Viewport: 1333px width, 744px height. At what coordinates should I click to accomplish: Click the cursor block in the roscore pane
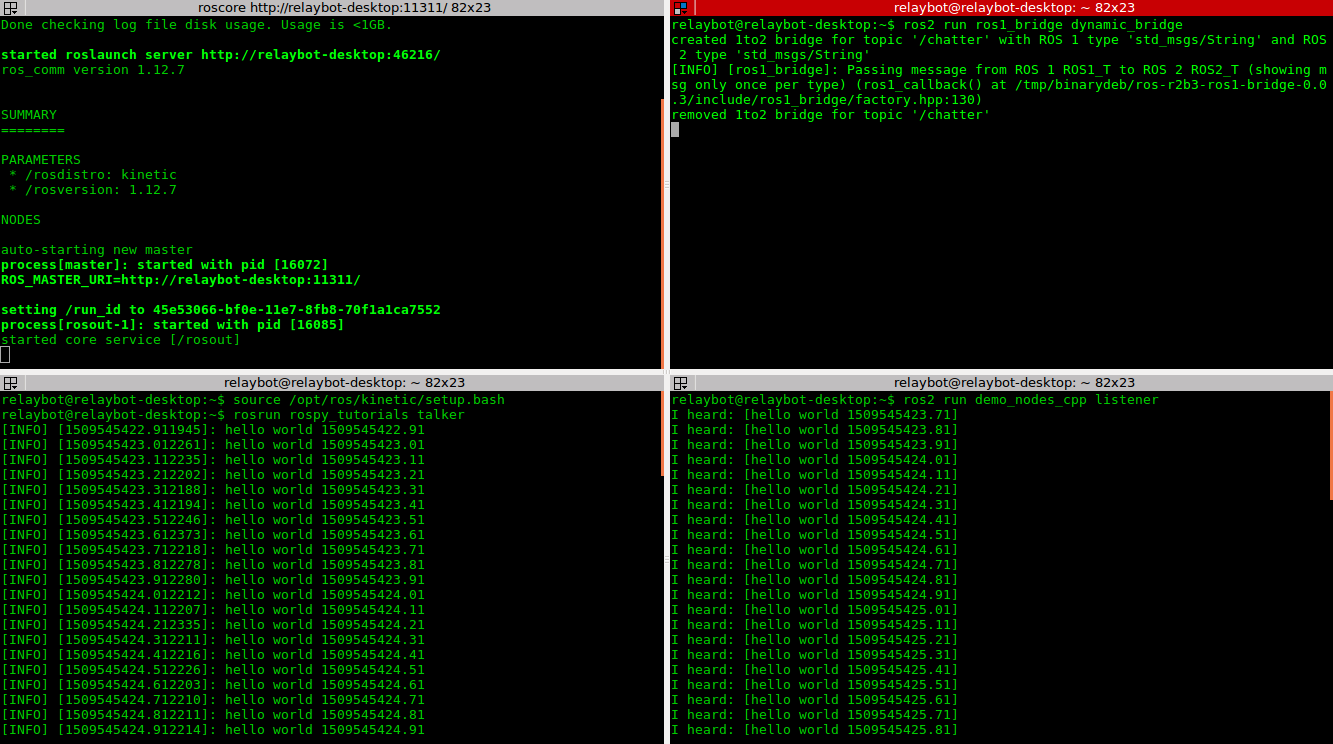5,355
